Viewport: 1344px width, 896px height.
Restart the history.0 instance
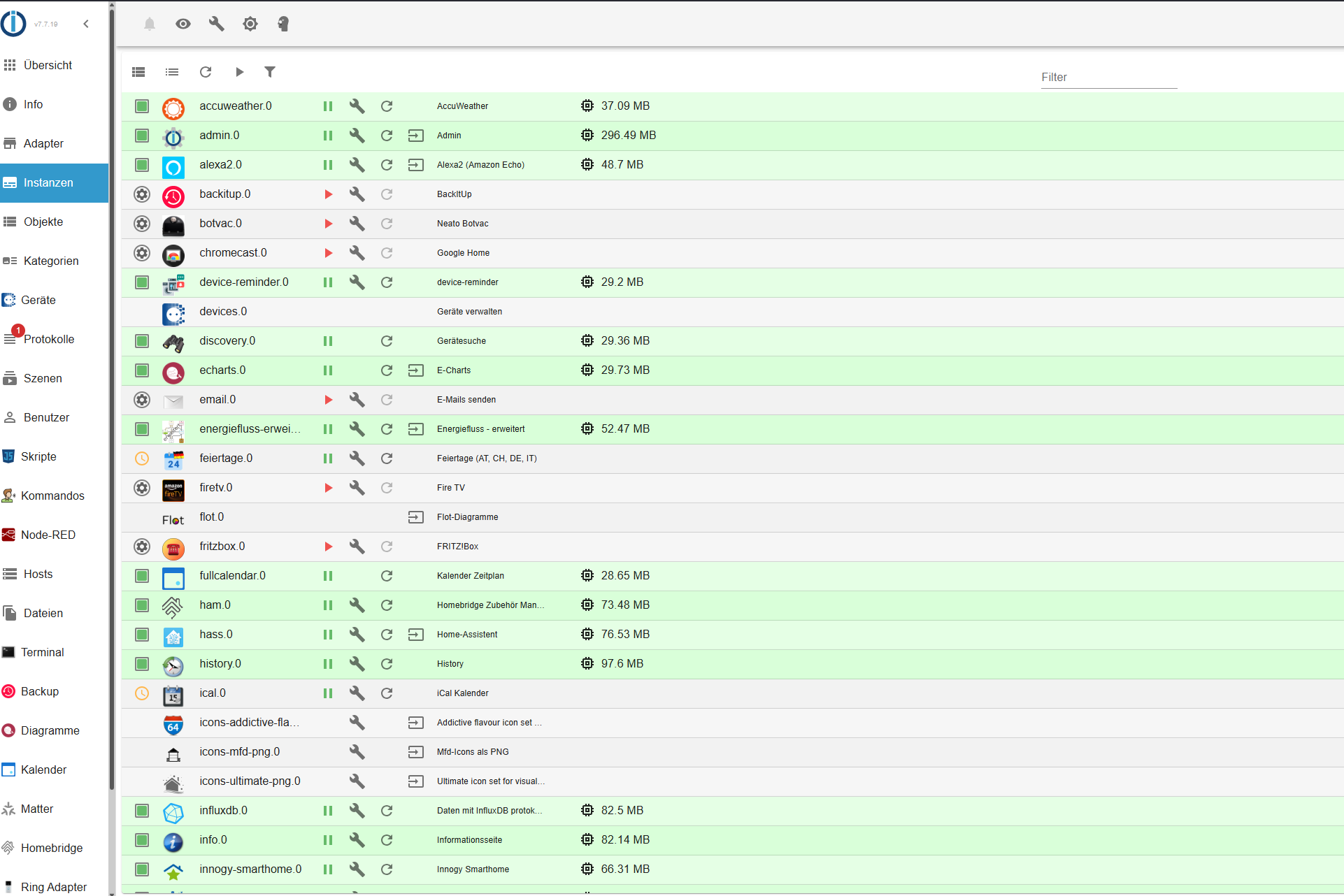[387, 663]
